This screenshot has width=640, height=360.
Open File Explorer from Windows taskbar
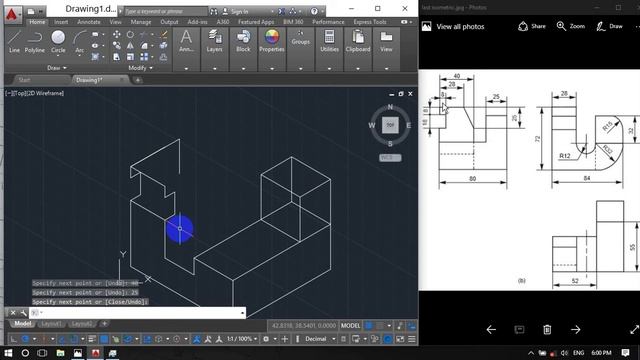coord(60,353)
